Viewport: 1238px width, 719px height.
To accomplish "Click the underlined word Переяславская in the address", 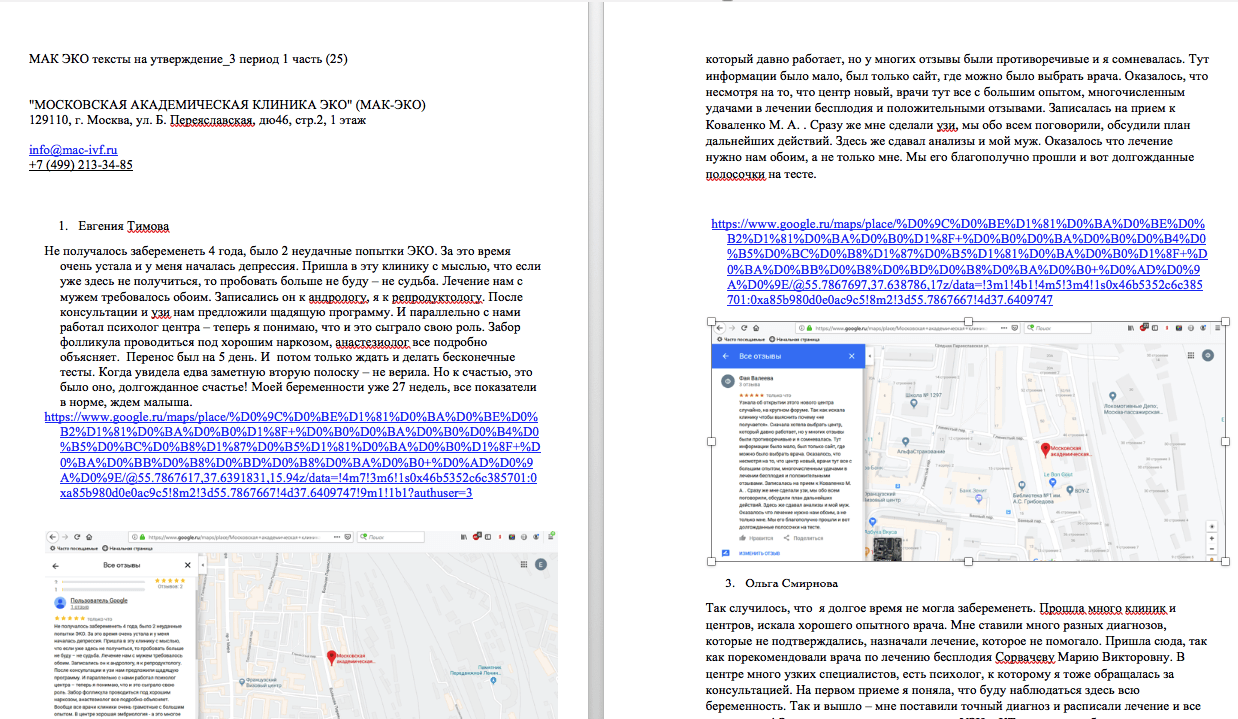I will (213, 120).
